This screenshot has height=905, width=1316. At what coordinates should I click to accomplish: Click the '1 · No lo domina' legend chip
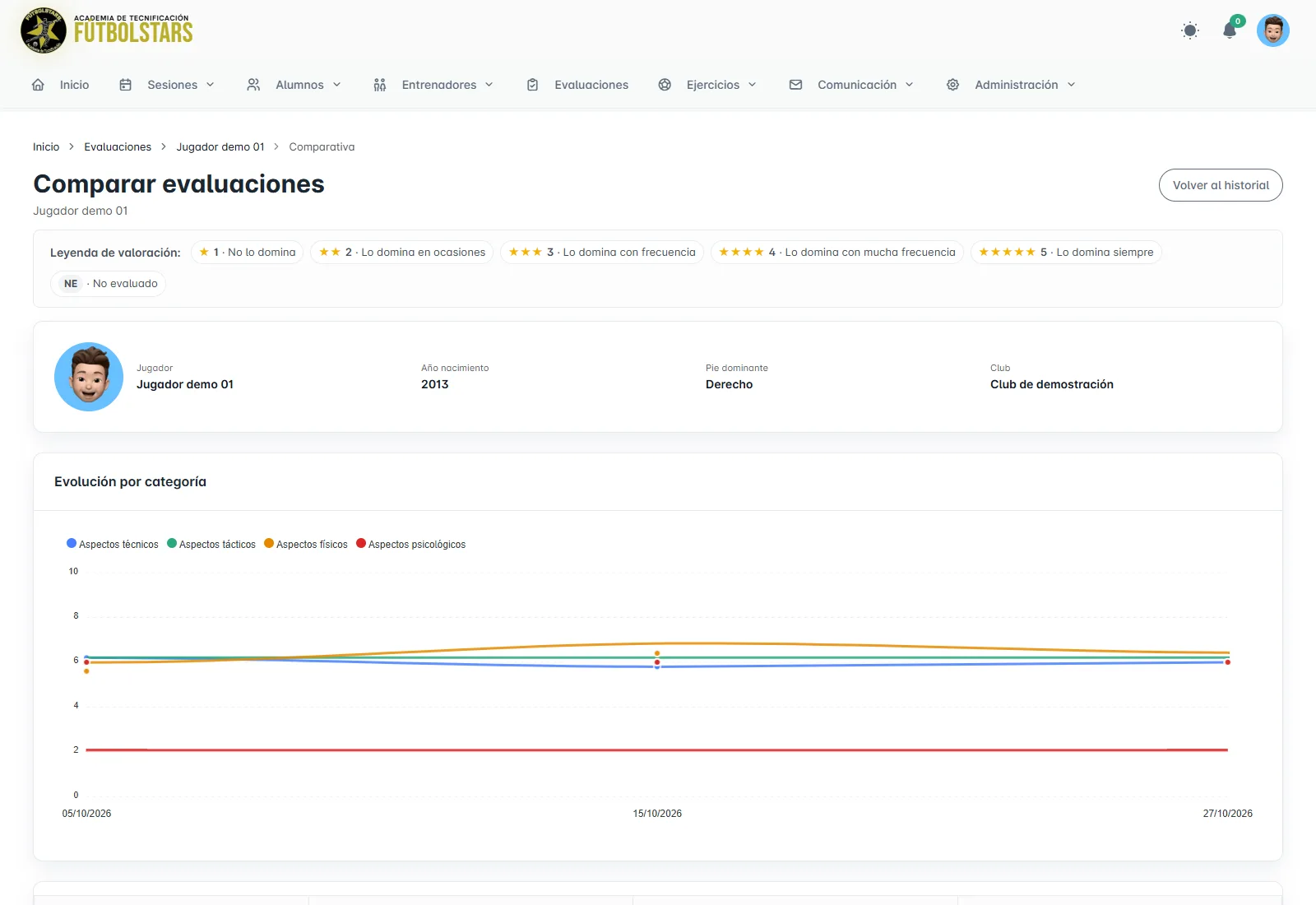248,253
